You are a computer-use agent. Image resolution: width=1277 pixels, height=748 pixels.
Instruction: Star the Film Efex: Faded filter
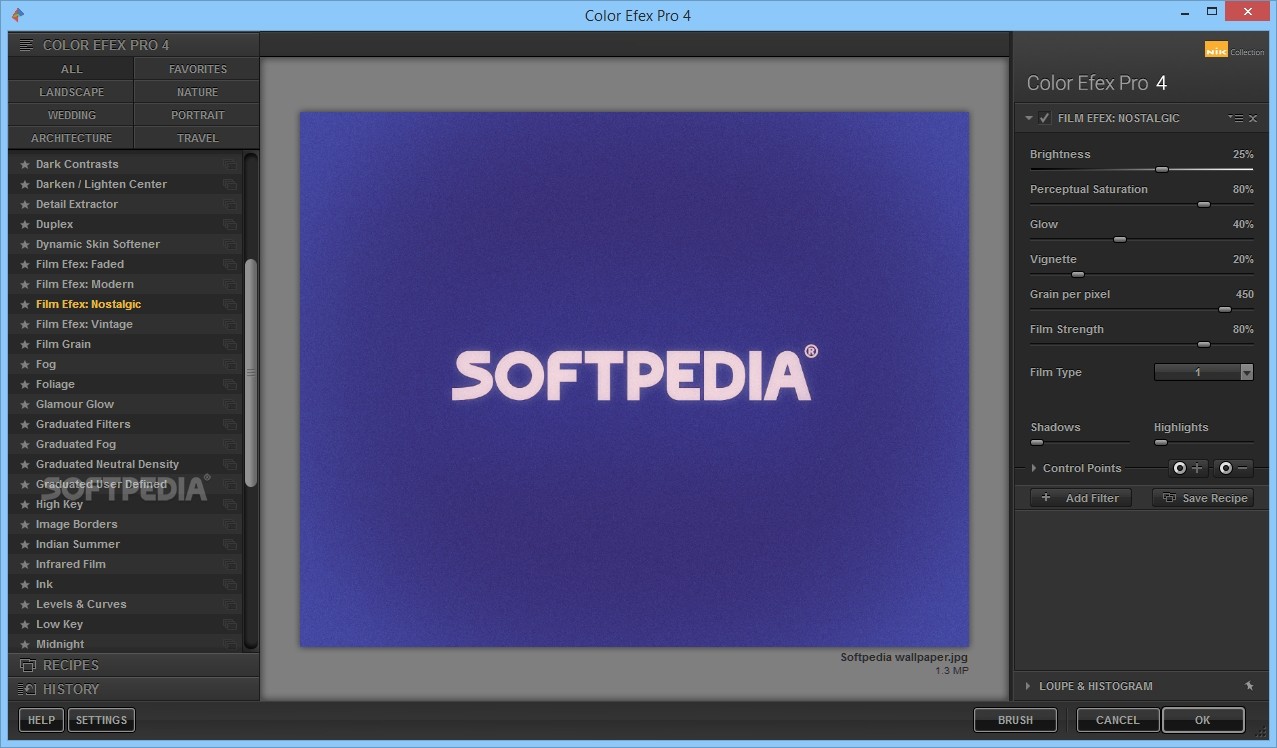[x=25, y=264]
